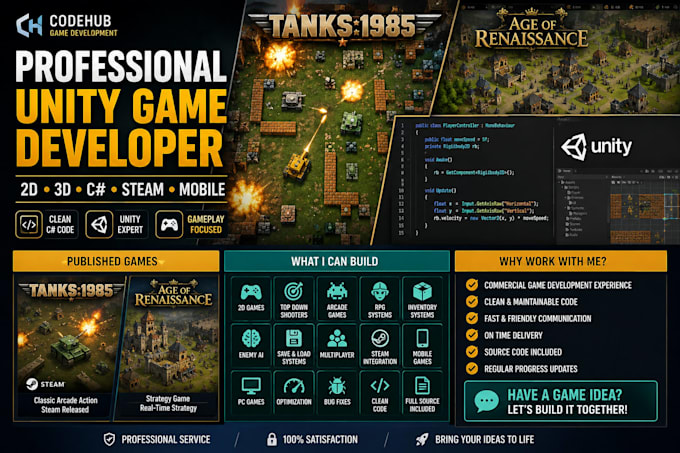Click the Unity logo beside the code
Image resolution: width=680 pixels, height=453 pixels.
[596, 147]
